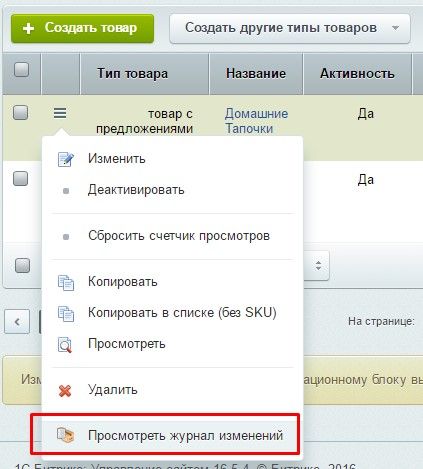Toggle the select-all checkbox in header

[x=21, y=70]
